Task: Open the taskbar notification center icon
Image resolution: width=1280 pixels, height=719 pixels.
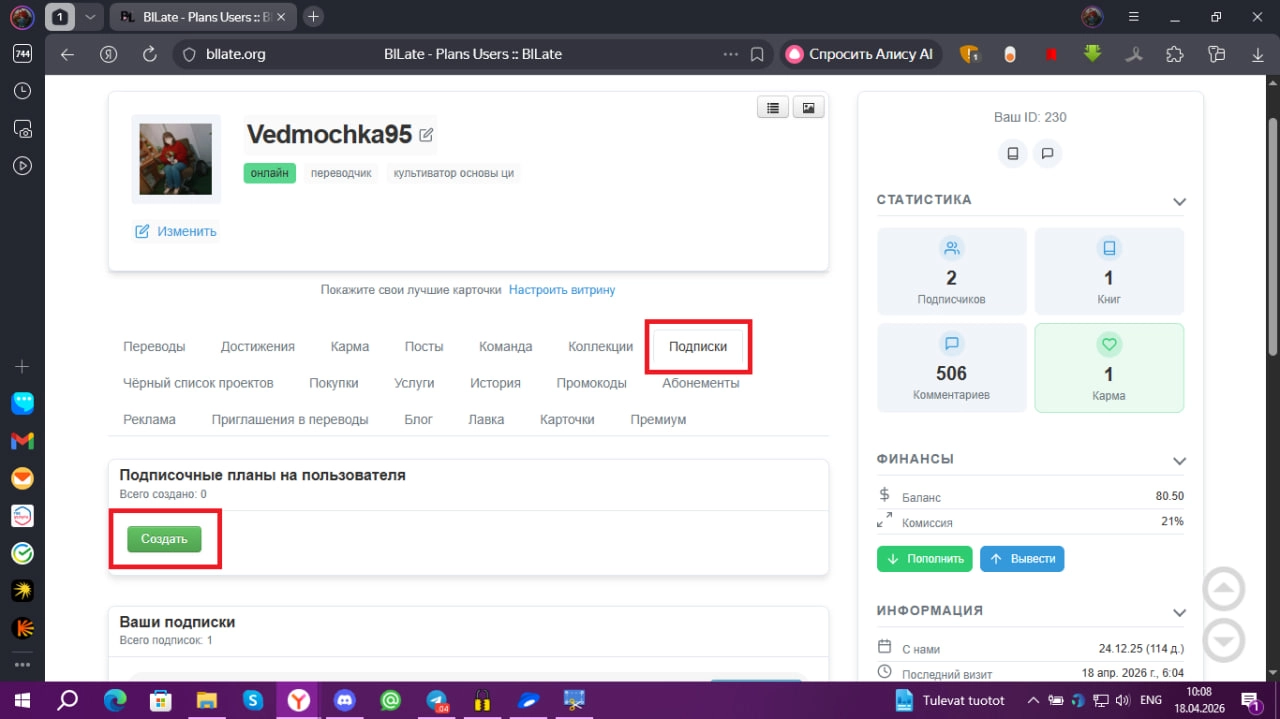Action: [1251, 700]
